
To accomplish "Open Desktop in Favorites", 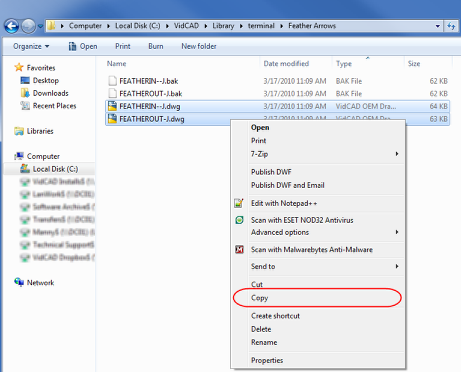I will tap(46, 80).
